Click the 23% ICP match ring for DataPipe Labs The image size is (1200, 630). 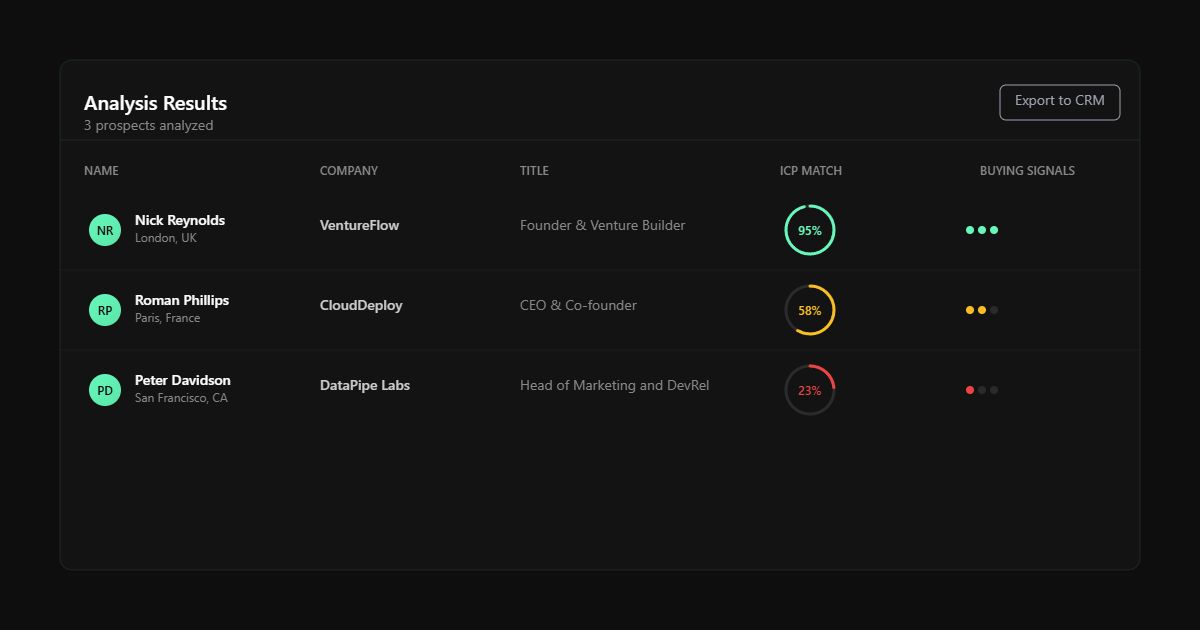click(809, 389)
